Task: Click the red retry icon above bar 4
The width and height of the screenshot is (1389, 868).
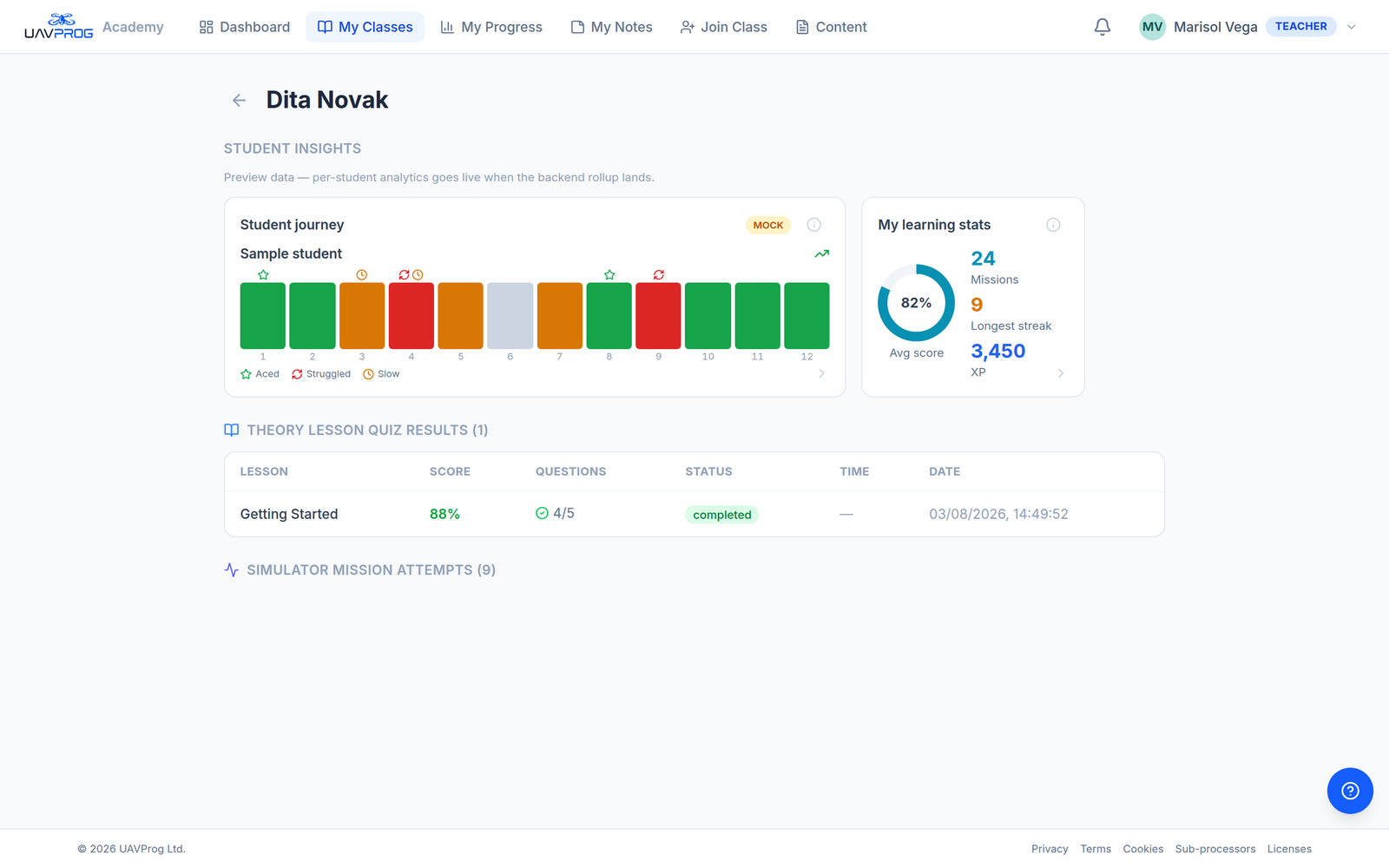Action: click(404, 275)
